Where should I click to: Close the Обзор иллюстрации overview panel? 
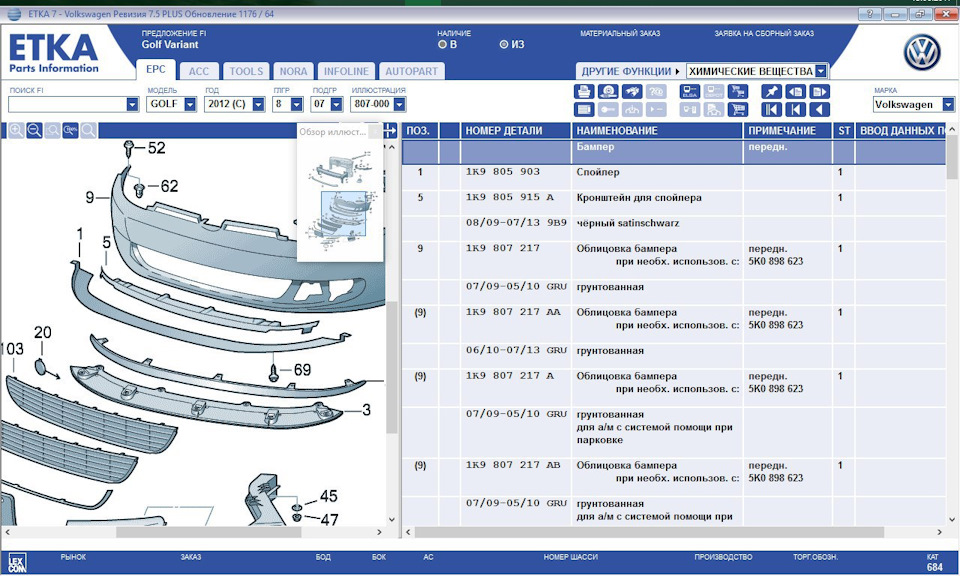pyautogui.click(x=375, y=132)
